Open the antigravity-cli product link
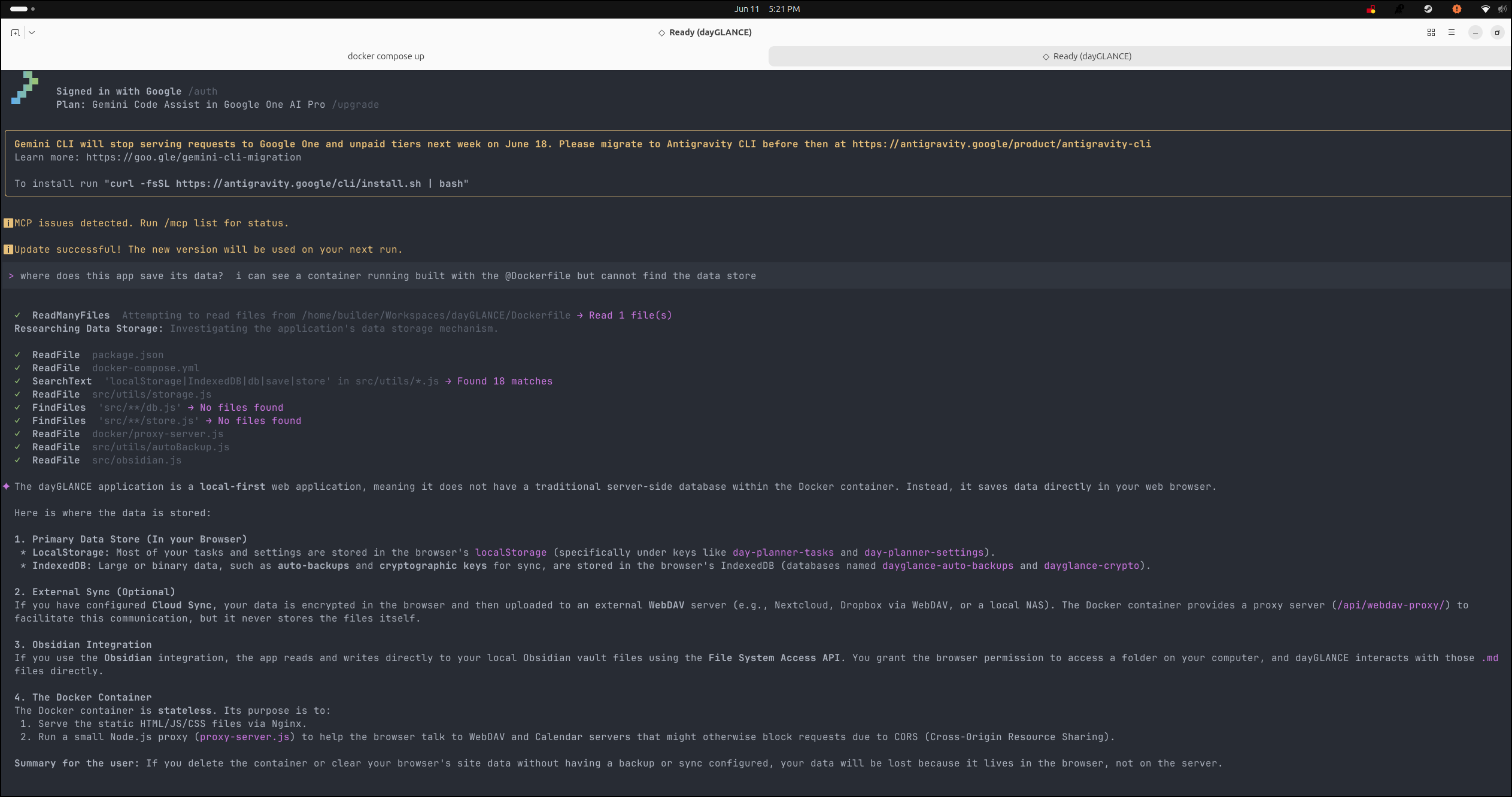 pyautogui.click(x=1001, y=144)
